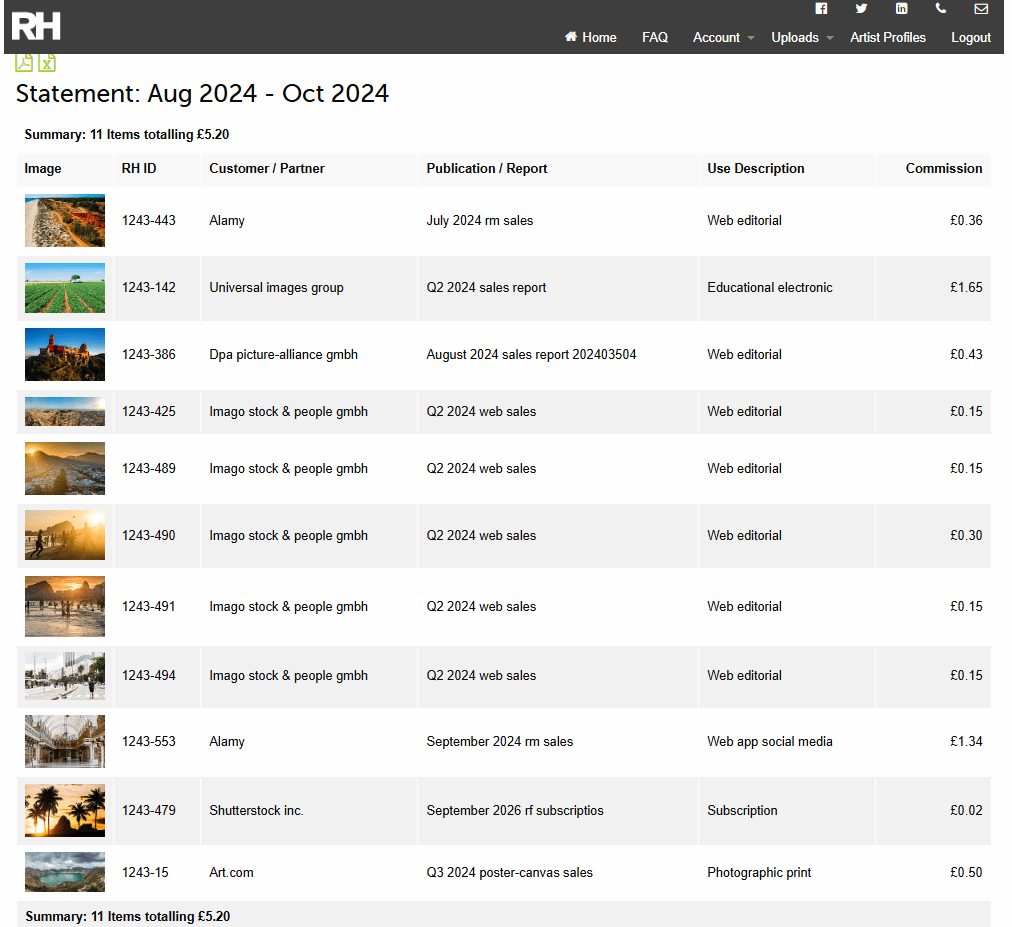The width and height of the screenshot is (1012, 927).
Task: Open the Twitter icon link
Action: (x=861, y=9)
